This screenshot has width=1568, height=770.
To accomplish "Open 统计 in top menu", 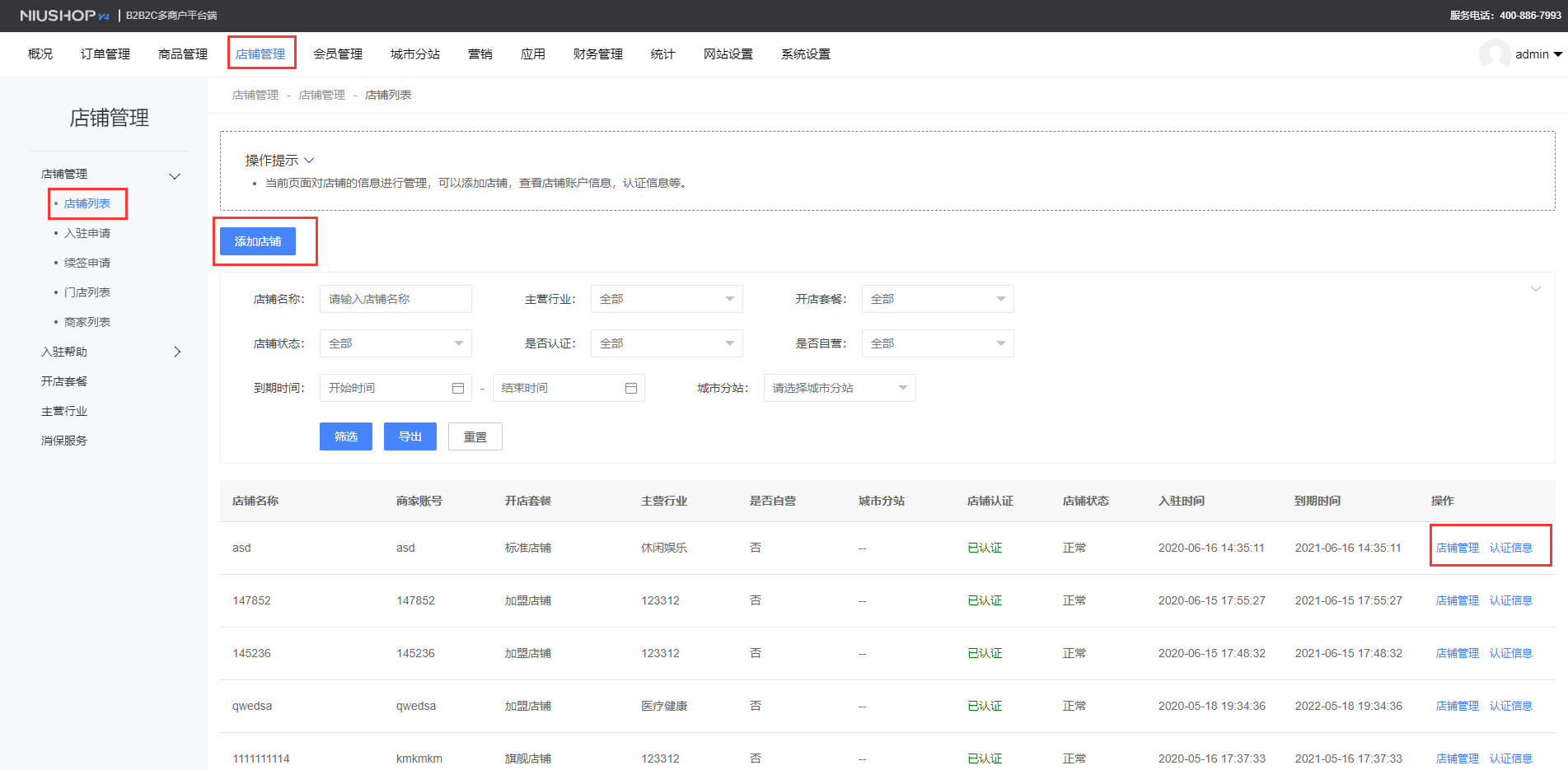I will click(x=663, y=54).
